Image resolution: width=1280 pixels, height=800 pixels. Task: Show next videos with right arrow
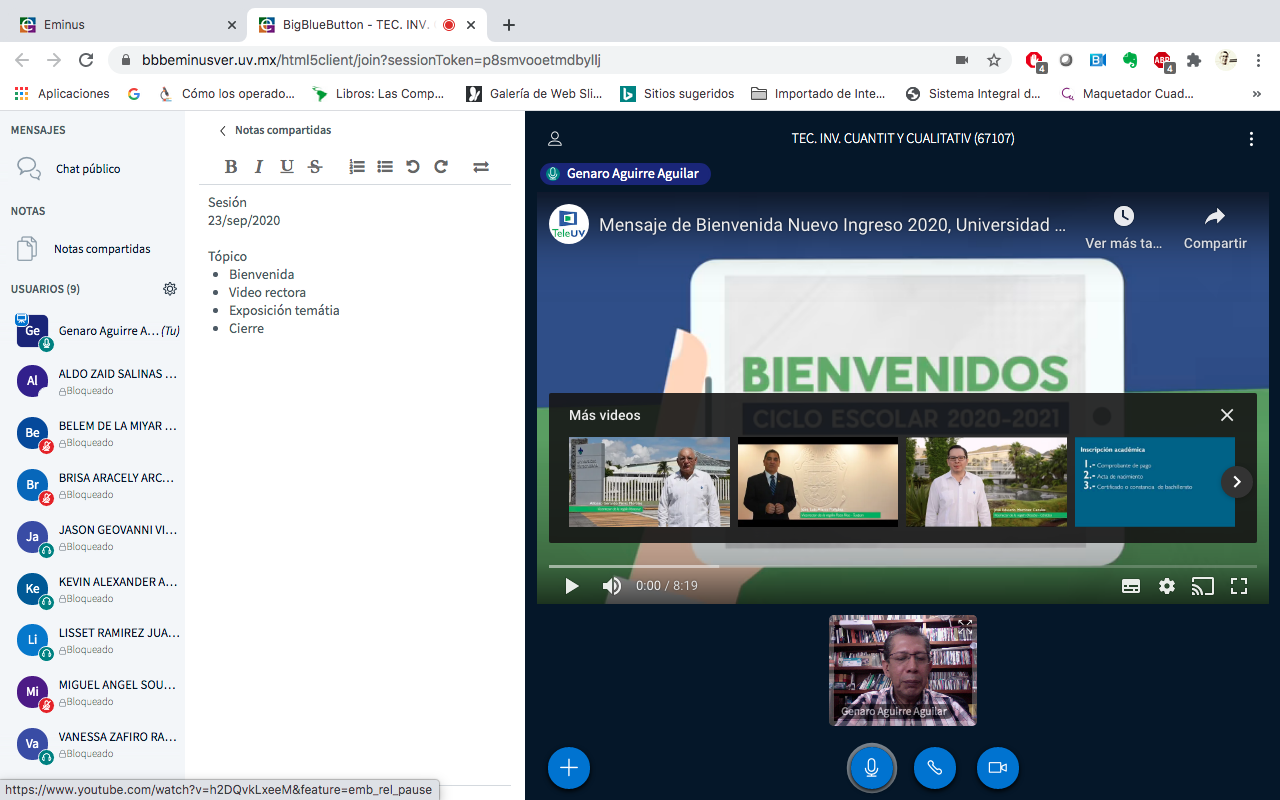pyautogui.click(x=1236, y=481)
